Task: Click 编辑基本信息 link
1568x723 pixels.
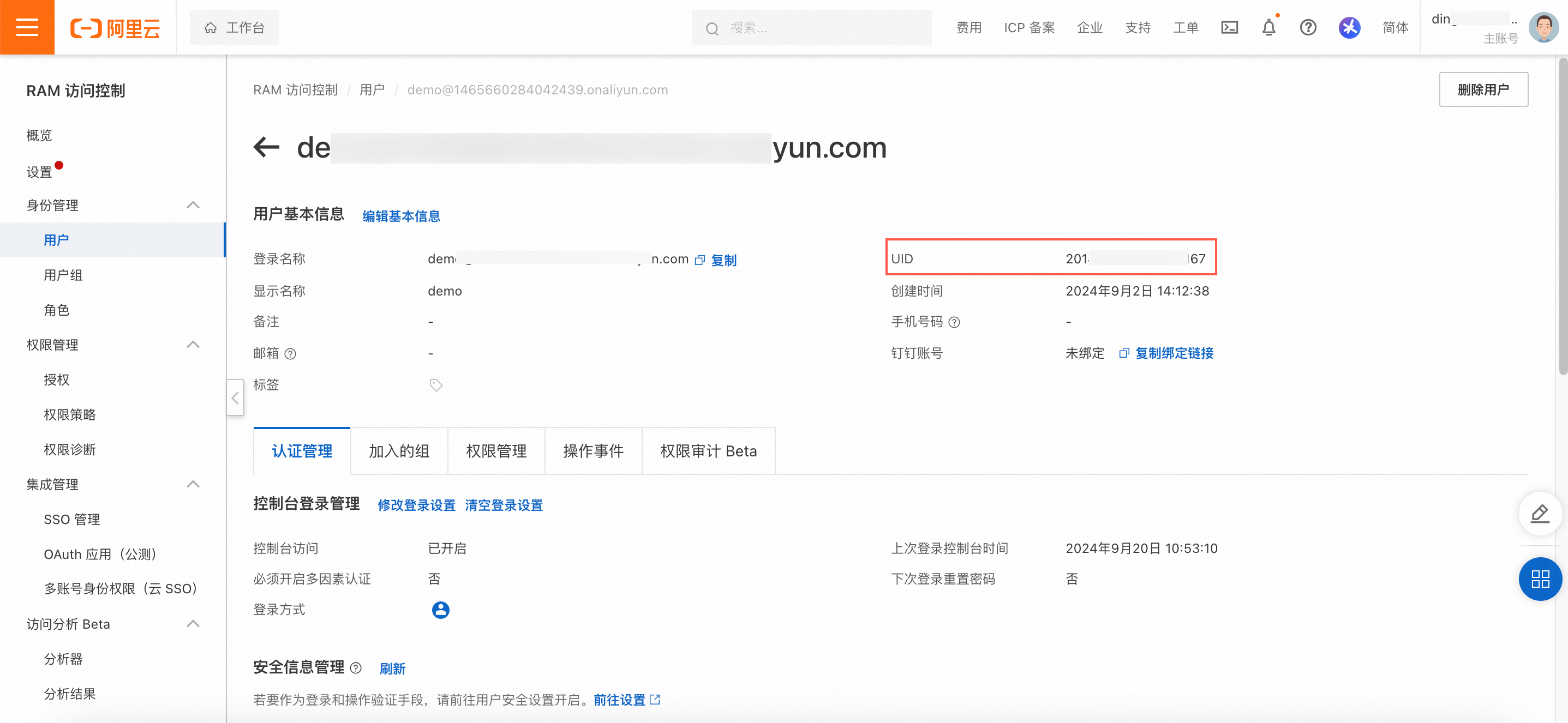Action: click(x=401, y=216)
